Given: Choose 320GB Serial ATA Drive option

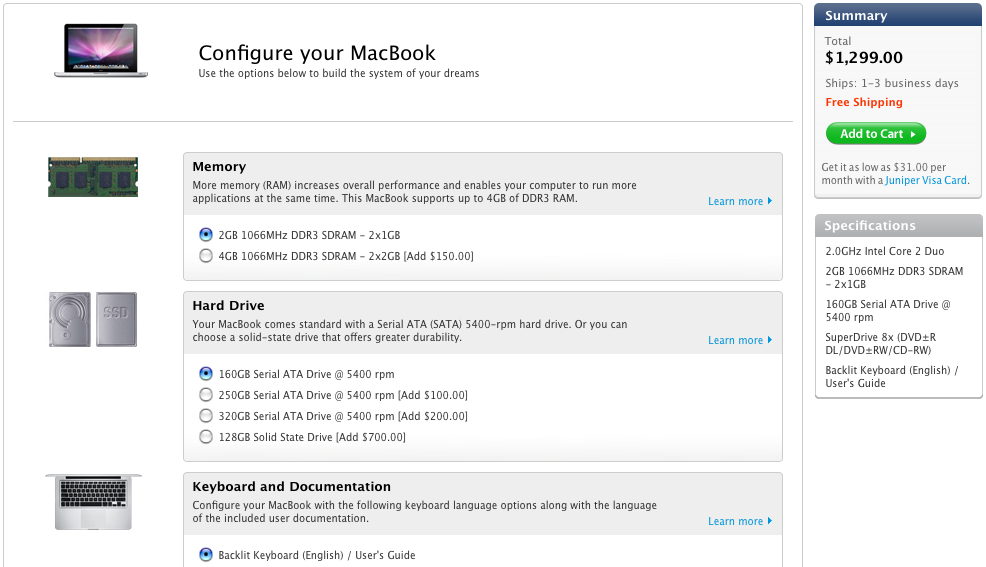Looking at the screenshot, I should (x=206, y=416).
